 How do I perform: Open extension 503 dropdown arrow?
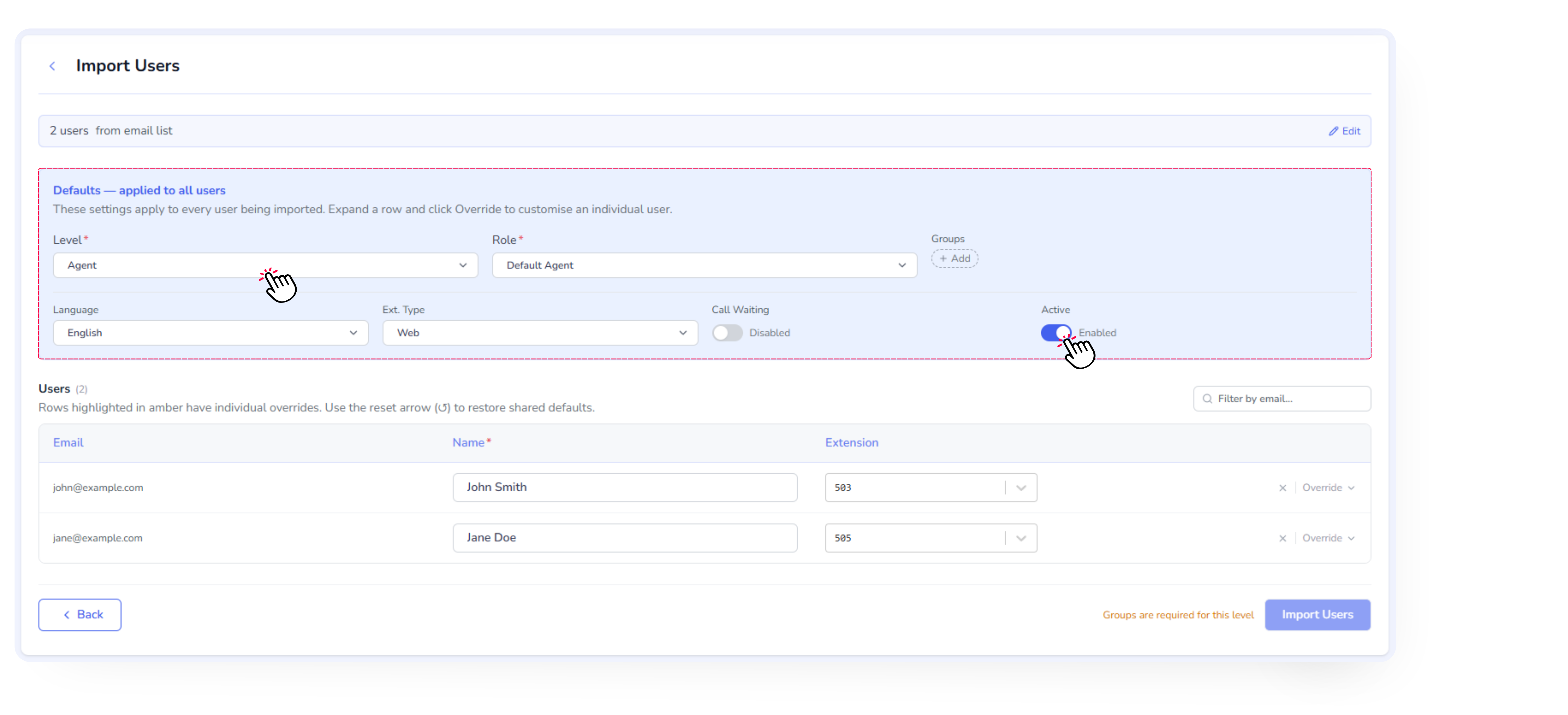1021,487
